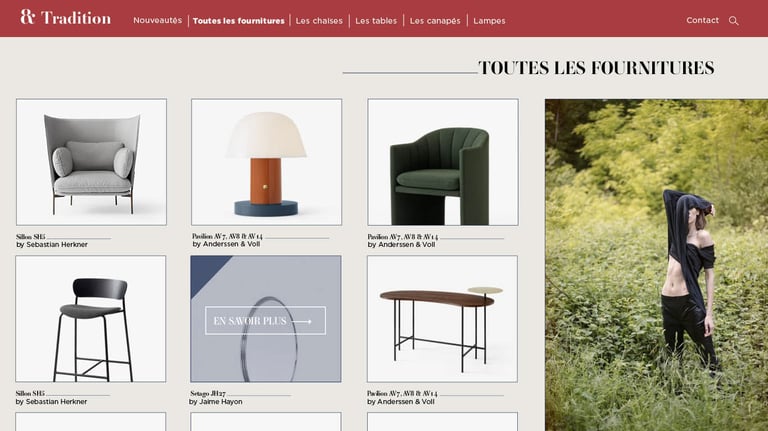Click Pavilion caption under green armchair
The image size is (768, 431).
click(403, 240)
